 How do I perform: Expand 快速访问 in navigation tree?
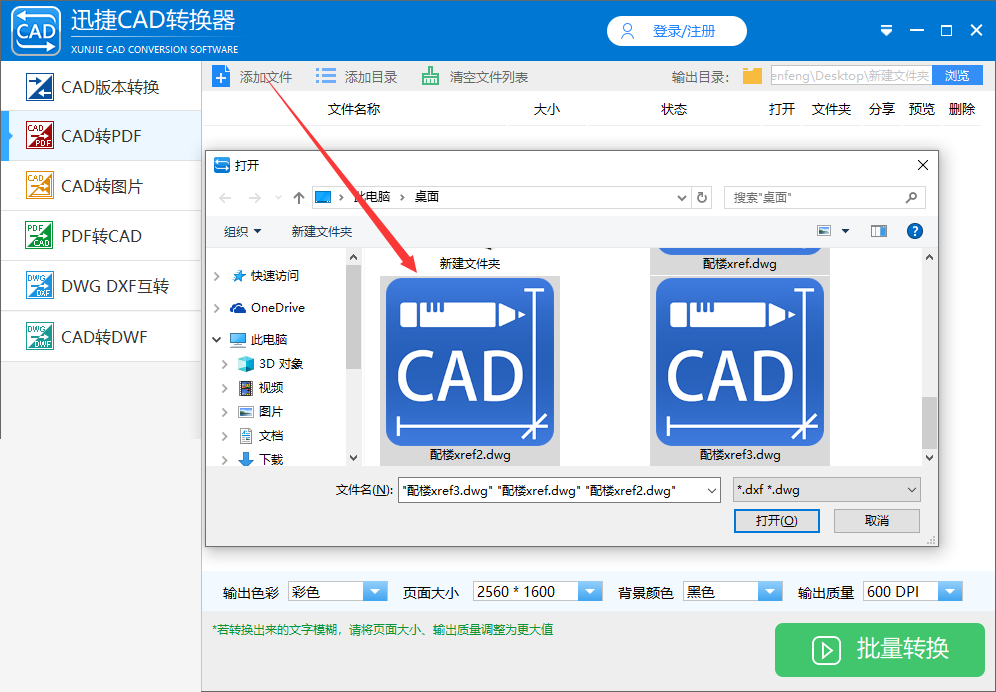(217, 276)
